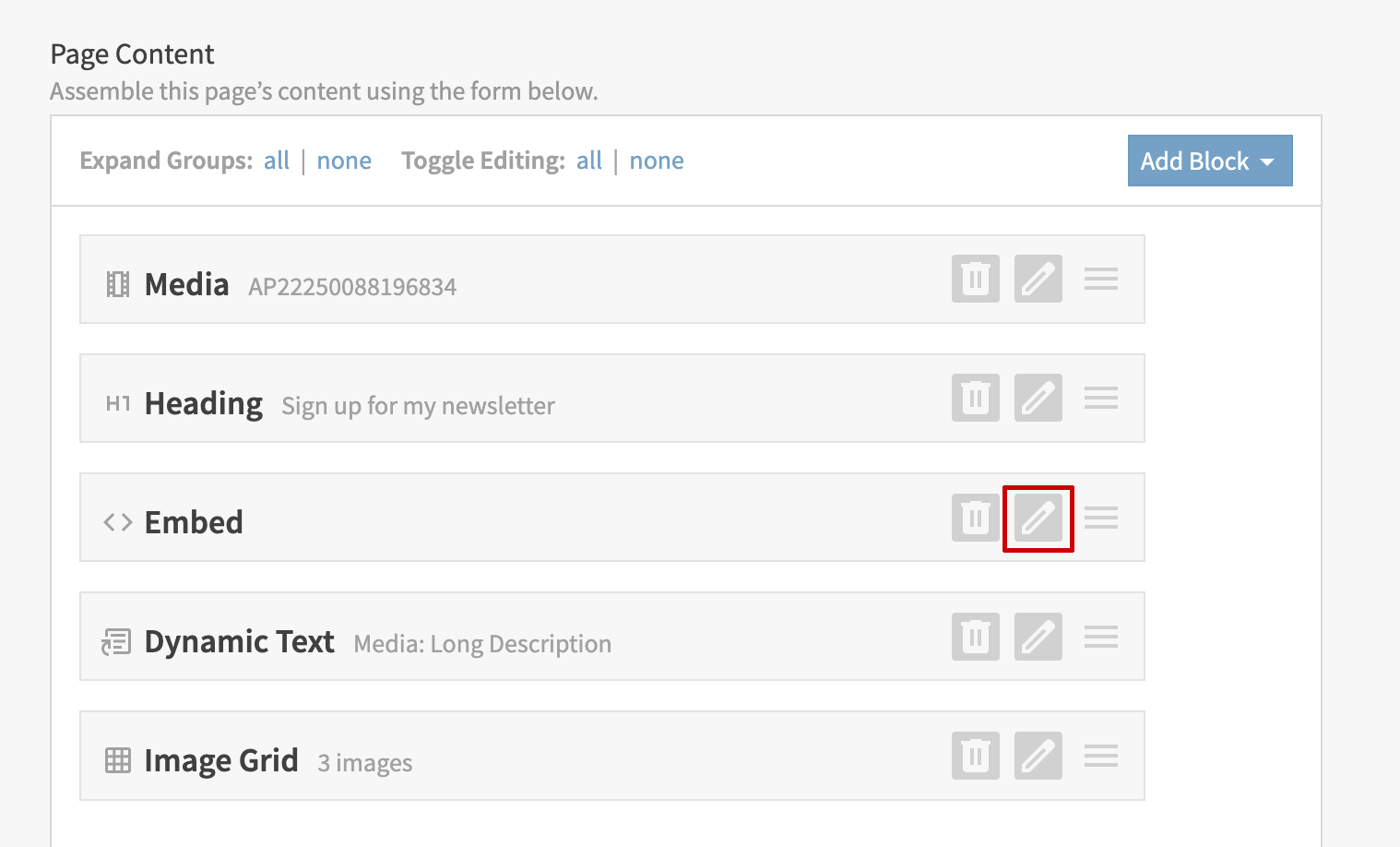Toggle editing on for all blocks
This screenshot has width=1400, height=847.
coord(589,161)
